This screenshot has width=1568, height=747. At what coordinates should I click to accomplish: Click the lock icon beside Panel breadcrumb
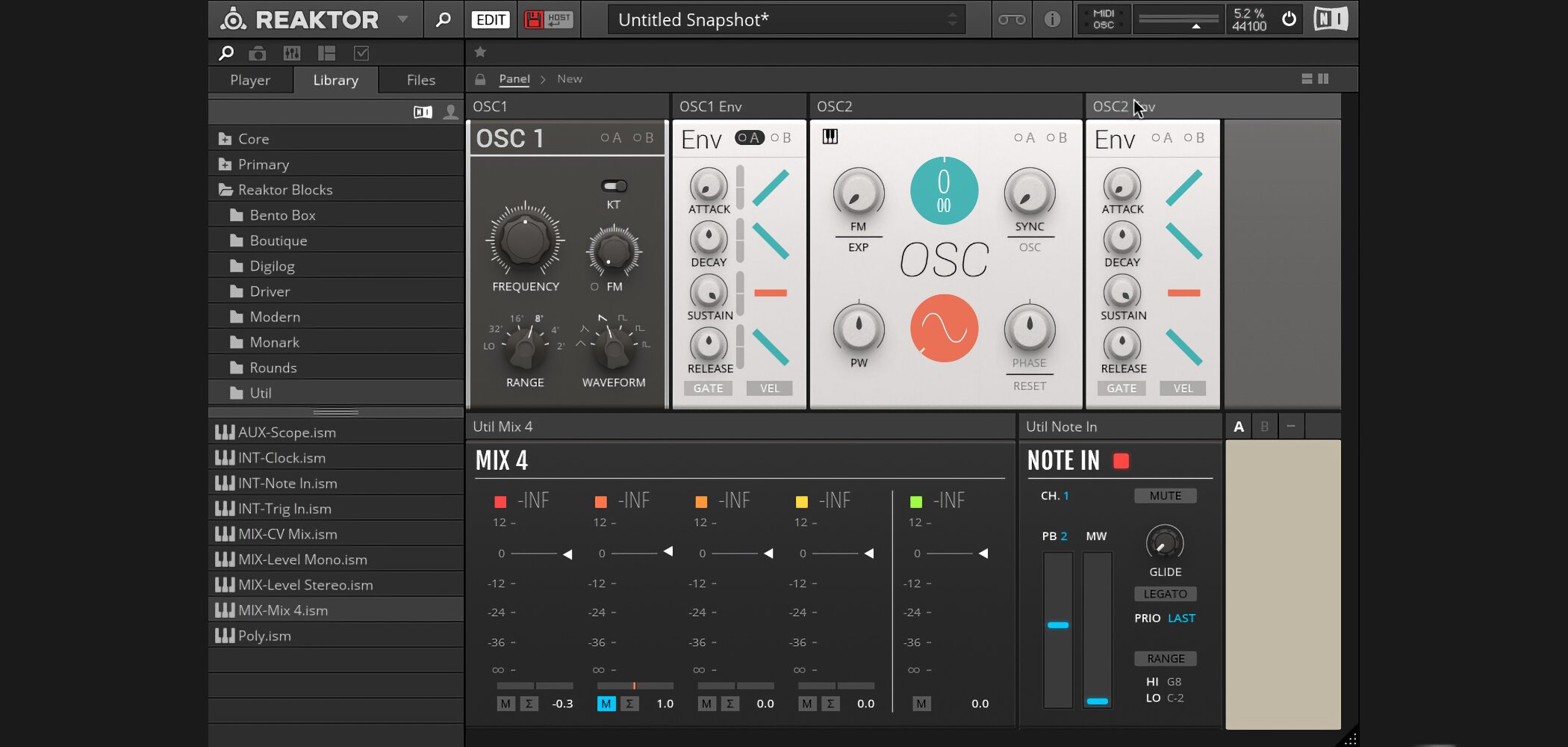[x=480, y=79]
